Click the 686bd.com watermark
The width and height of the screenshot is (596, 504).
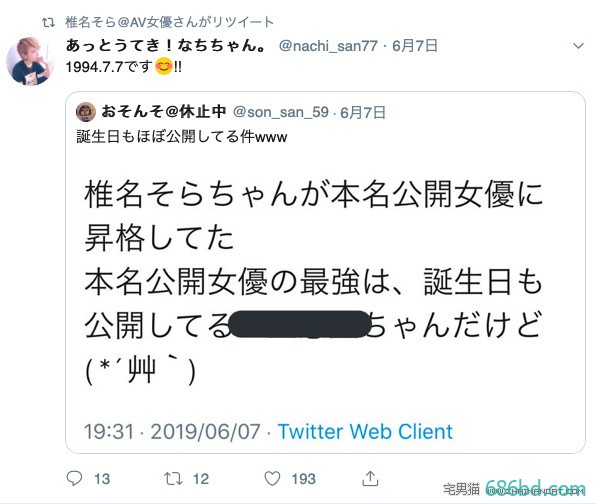pos(536,488)
